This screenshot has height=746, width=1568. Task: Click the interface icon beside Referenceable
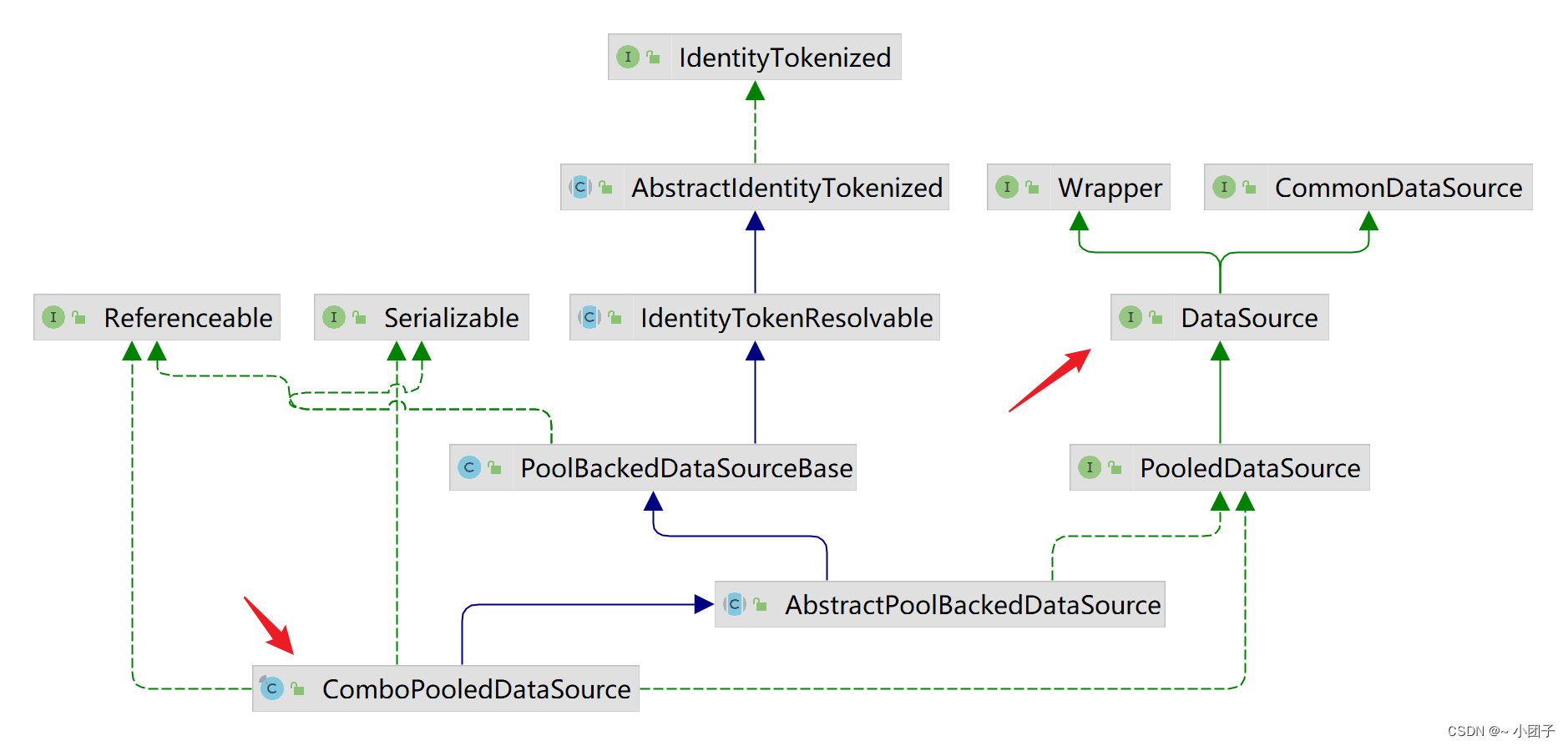click(x=53, y=317)
